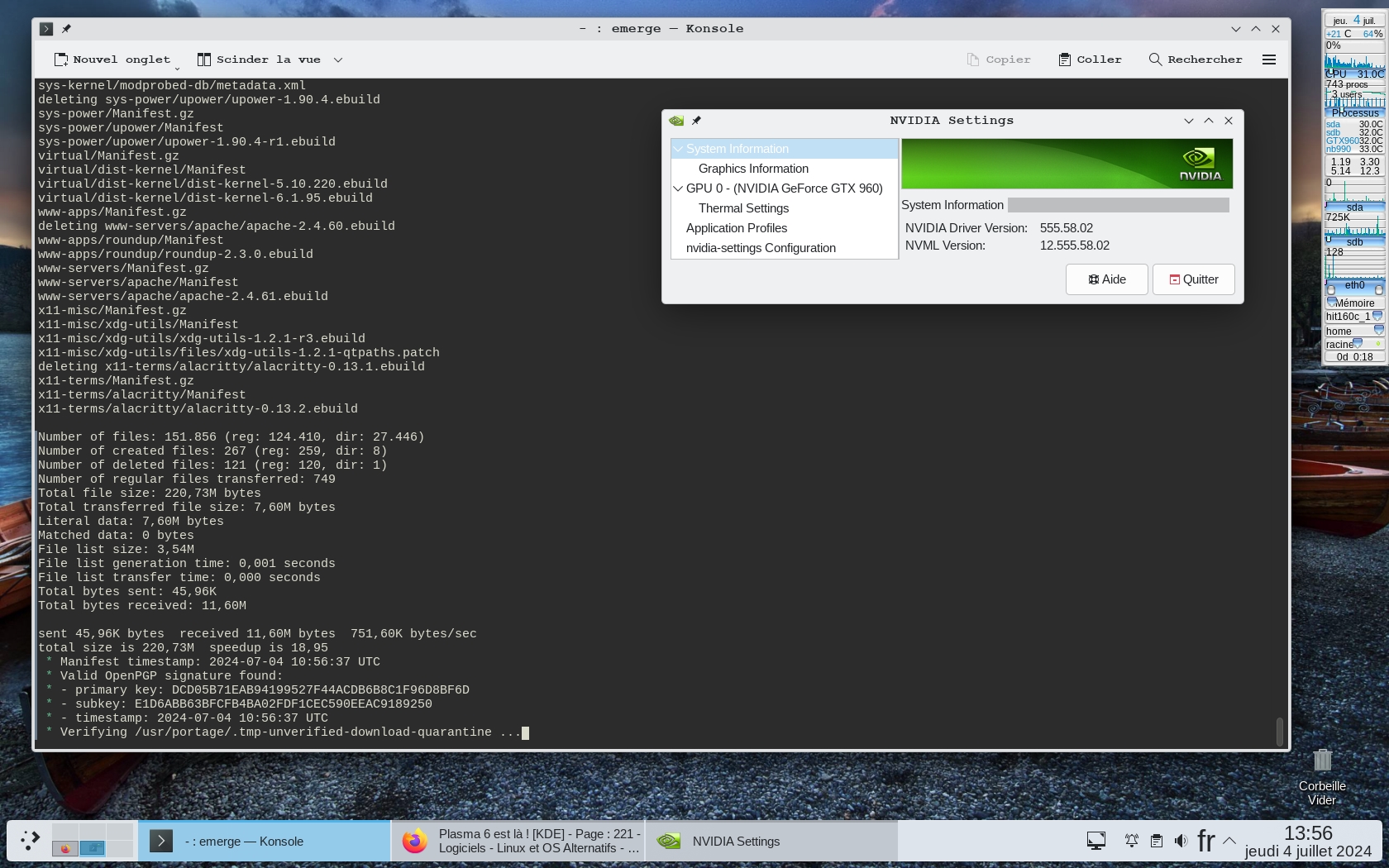Collapse the GPU 0 GeForce GTX 960 tree

(678, 188)
